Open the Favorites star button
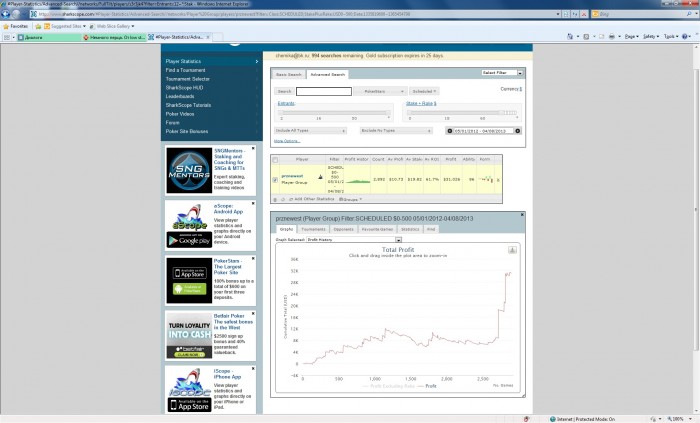This screenshot has height=423, width=700. point(16,26)
